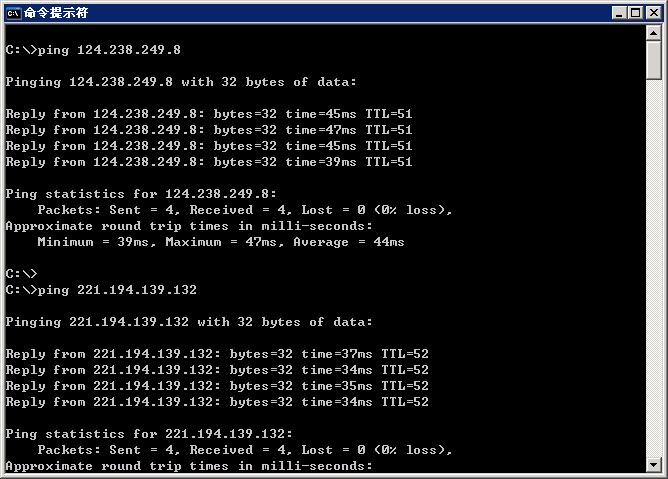Click the empty 'C:\>' prompt line

point(21,274)
